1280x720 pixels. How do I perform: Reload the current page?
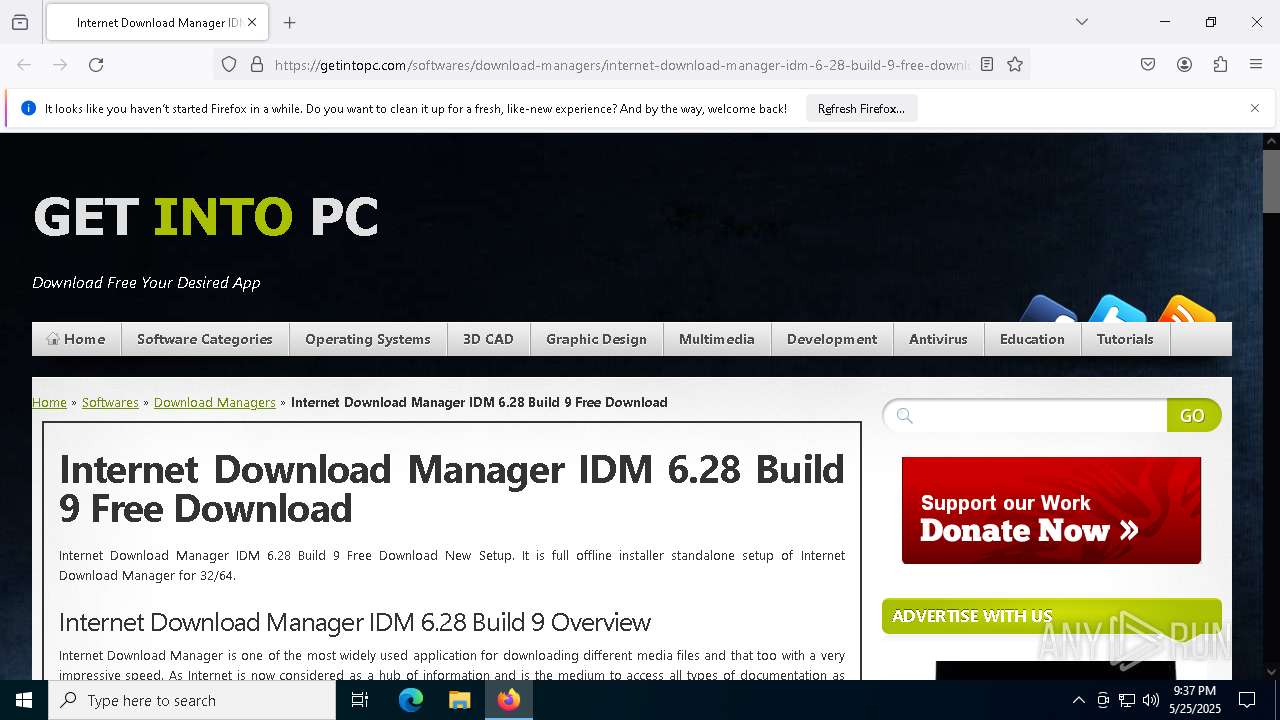click(x=96, y=64)
